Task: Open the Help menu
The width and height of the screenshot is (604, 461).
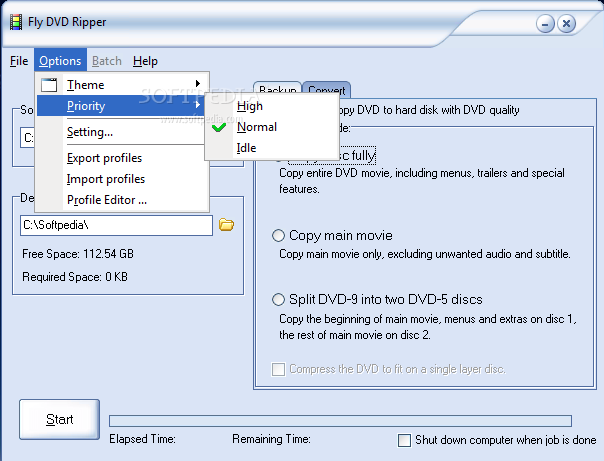Action: tap(145, 61)
